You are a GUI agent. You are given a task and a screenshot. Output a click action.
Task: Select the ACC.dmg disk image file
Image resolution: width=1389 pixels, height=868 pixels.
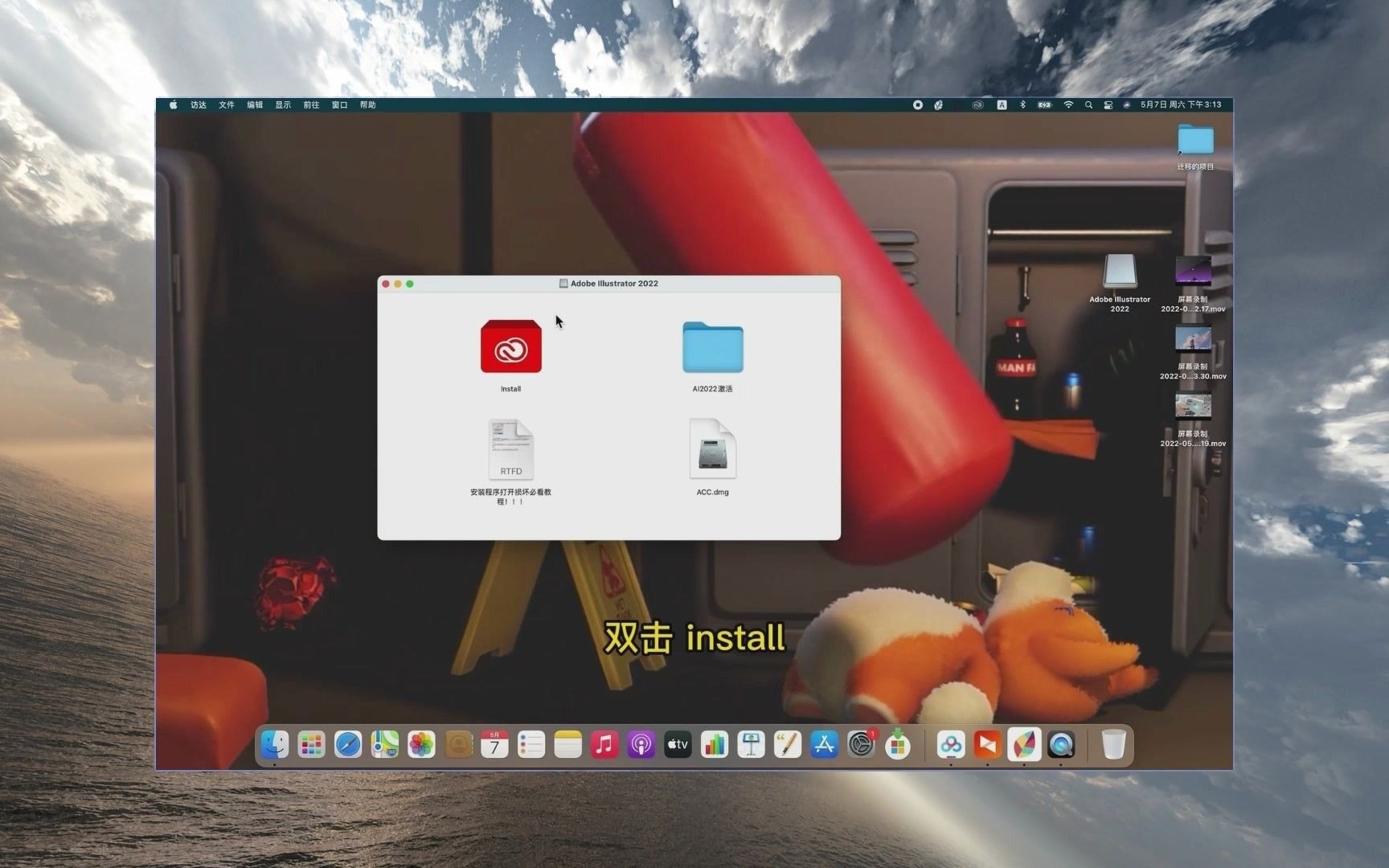point(712,449)
